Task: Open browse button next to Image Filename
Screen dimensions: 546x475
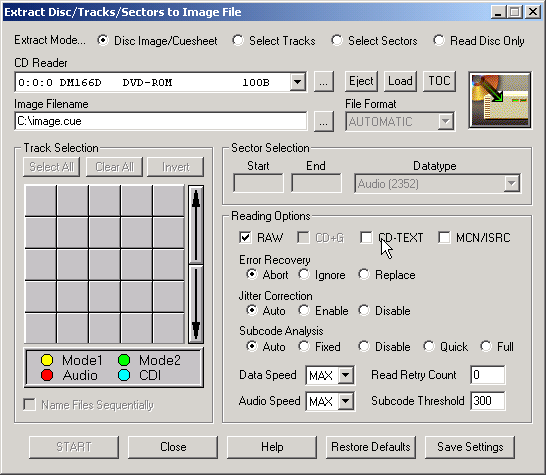Action: coord(323,122)
